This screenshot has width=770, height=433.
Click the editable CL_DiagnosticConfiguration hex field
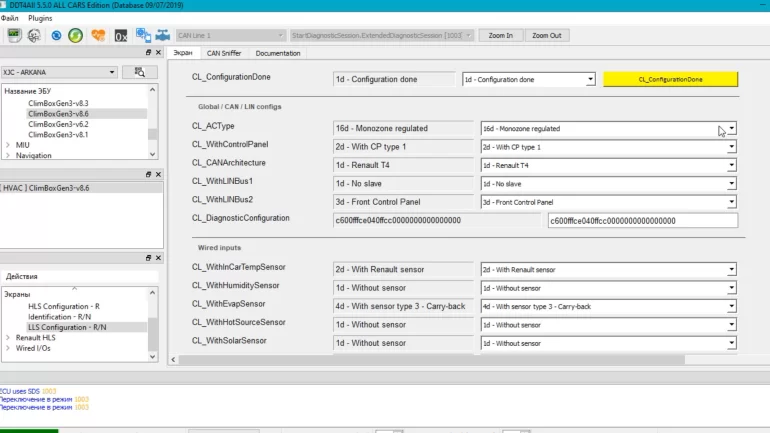tap(642, 220)
